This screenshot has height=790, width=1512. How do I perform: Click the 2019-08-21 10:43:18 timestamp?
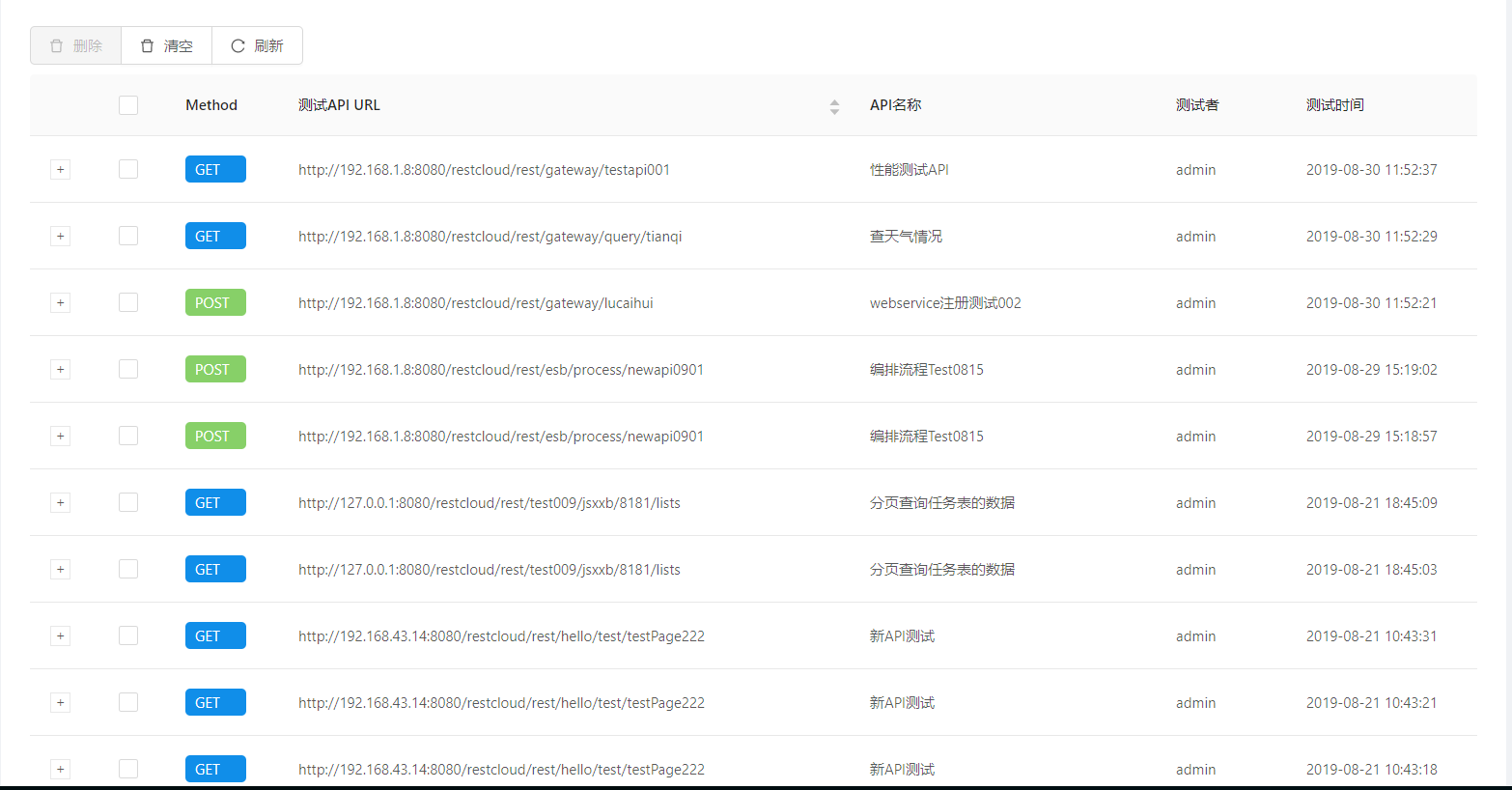pos(1372,770)
